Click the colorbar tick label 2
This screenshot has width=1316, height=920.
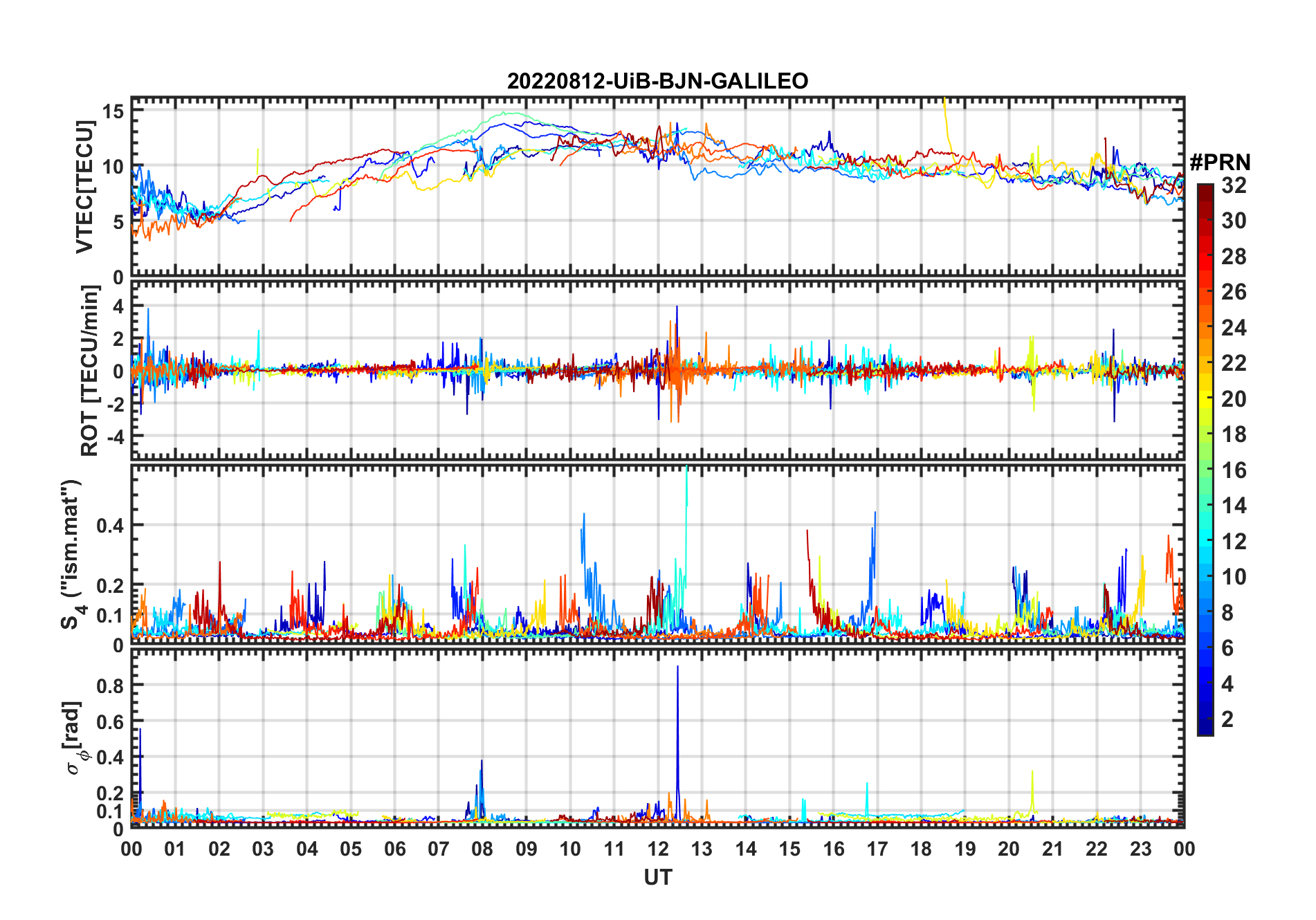(x=1227, y=719)
